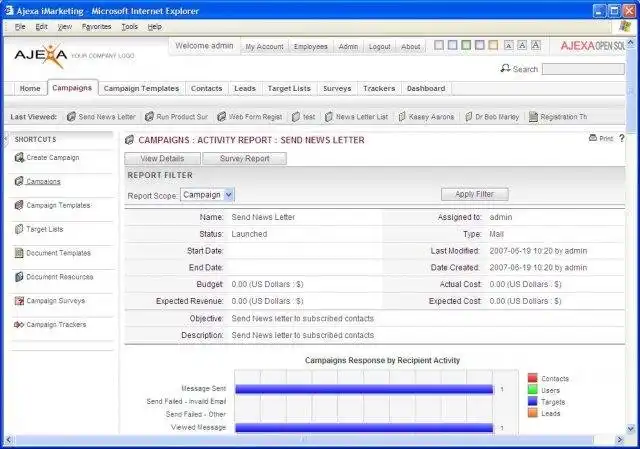The image size is (640, 449).
Task: Open Run Product Sur recent item
Action: coord(177,117)
